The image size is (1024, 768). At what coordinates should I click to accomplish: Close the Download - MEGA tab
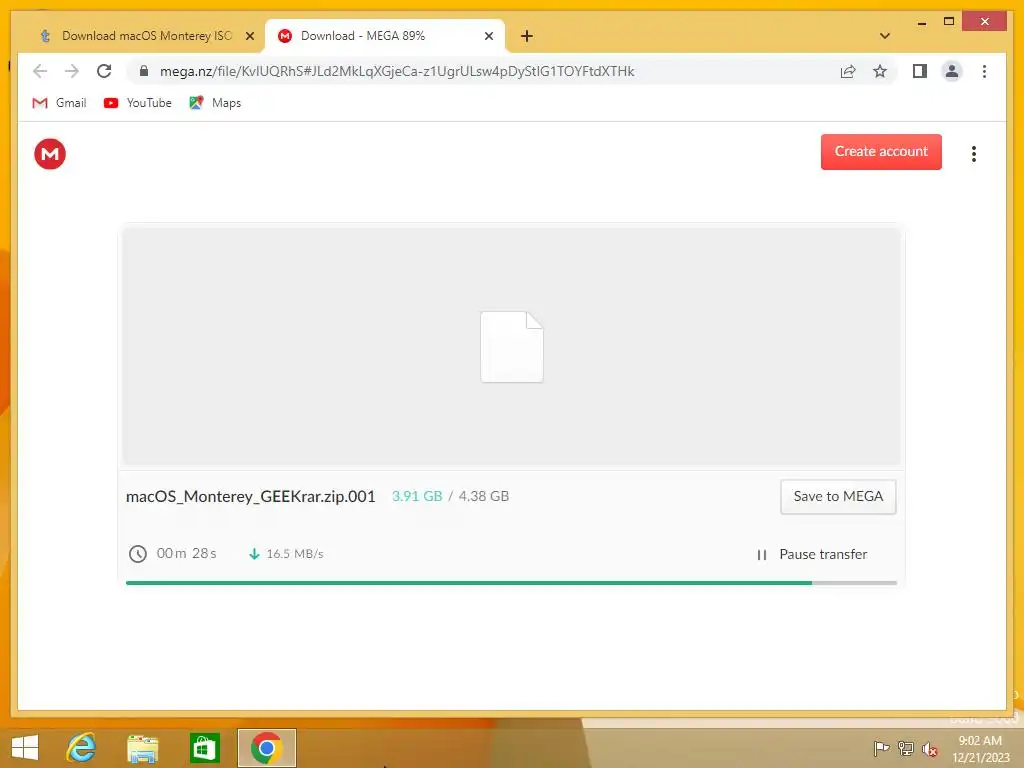coord(488,37)
